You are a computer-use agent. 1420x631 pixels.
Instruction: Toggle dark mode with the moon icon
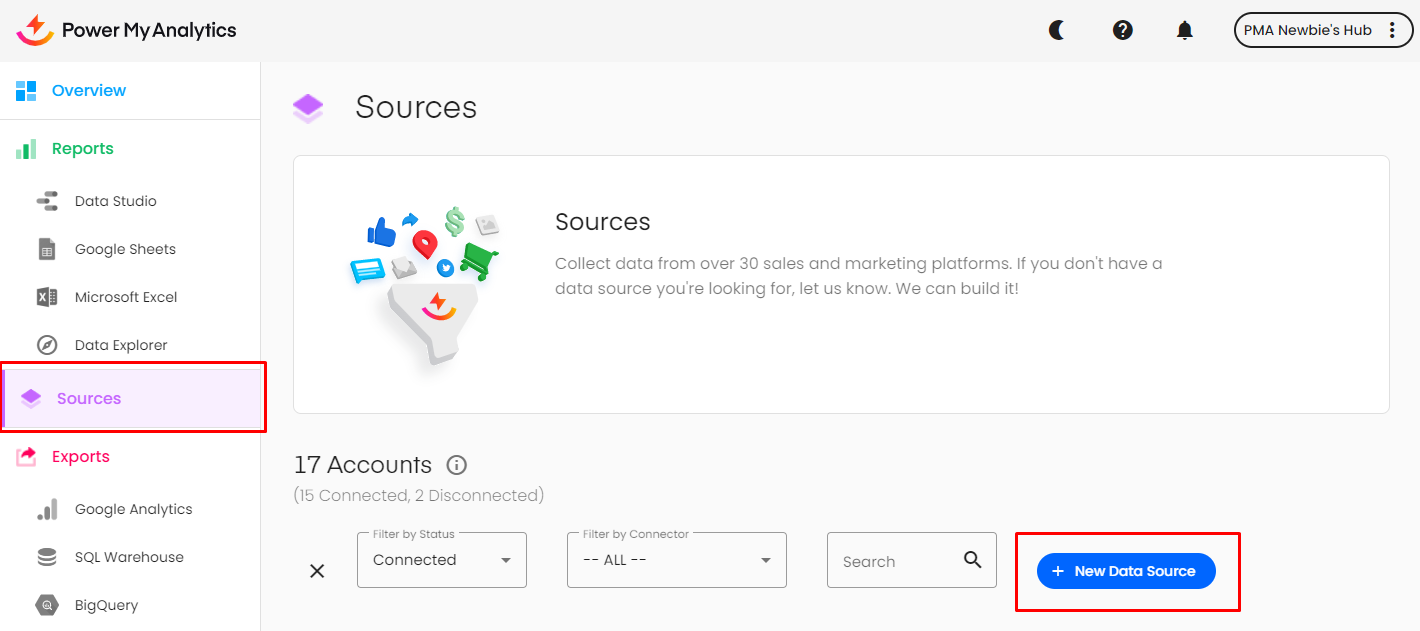tap(1057, 30)
